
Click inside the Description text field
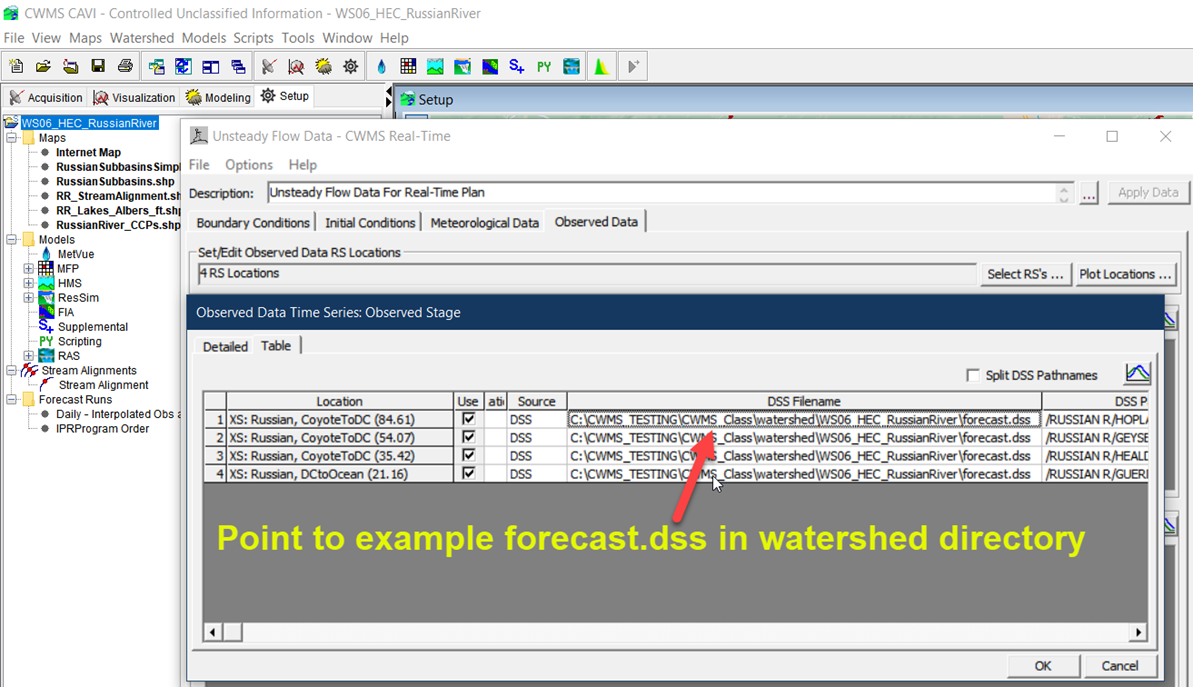point(662,192)
